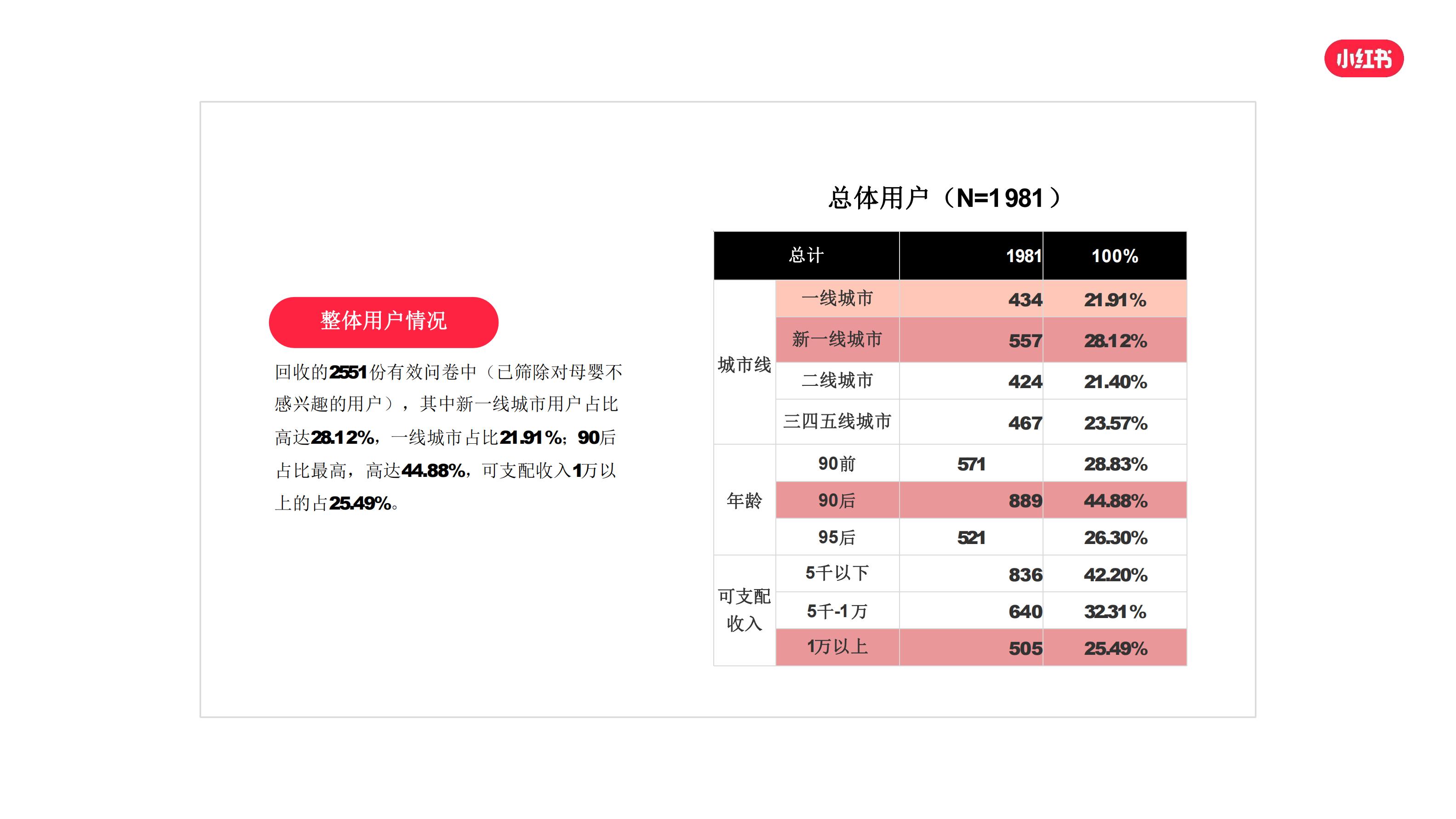Select the chart title 总体用户（N=1981）
This screenshot has width=1456, height=819.
(x=945, y=198)
